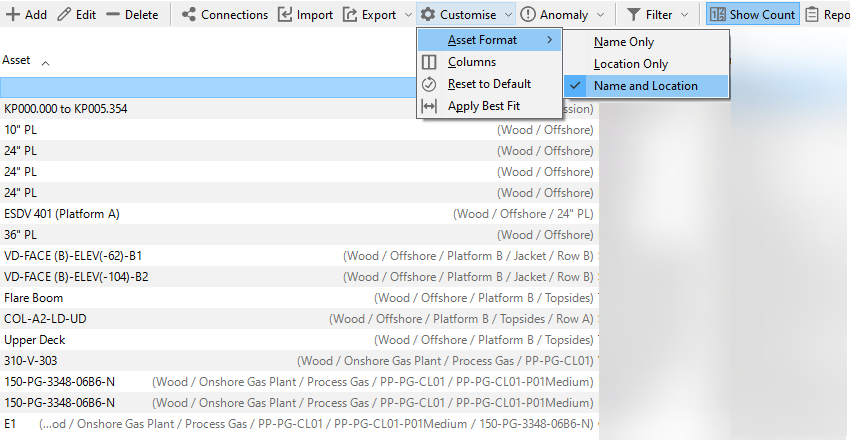Viewport: 850px width, 443px height.
Task: Select row KP000.000 to KP005.354
Action: 299,108
